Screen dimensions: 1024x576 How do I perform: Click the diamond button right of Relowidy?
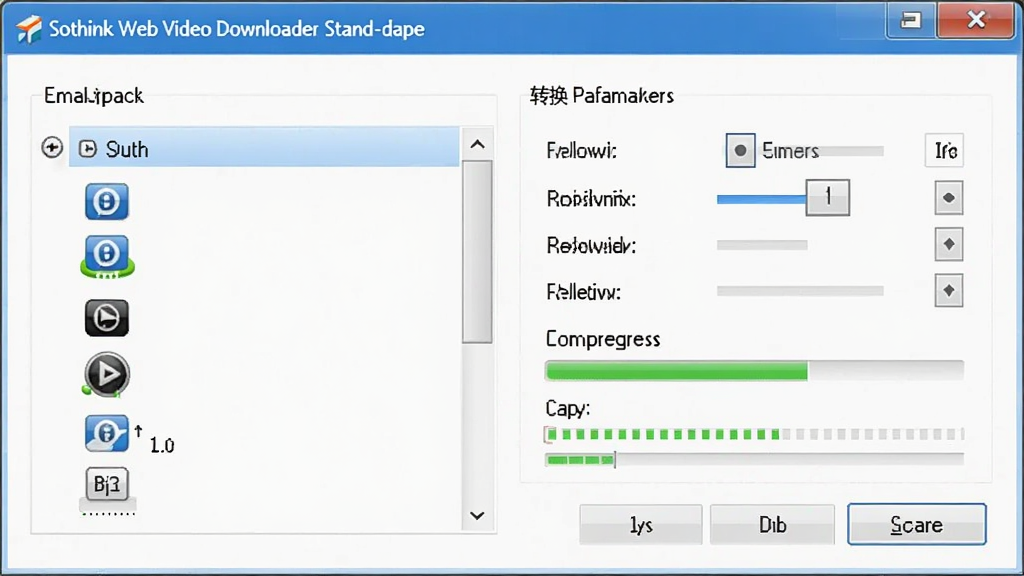[949, 244]
